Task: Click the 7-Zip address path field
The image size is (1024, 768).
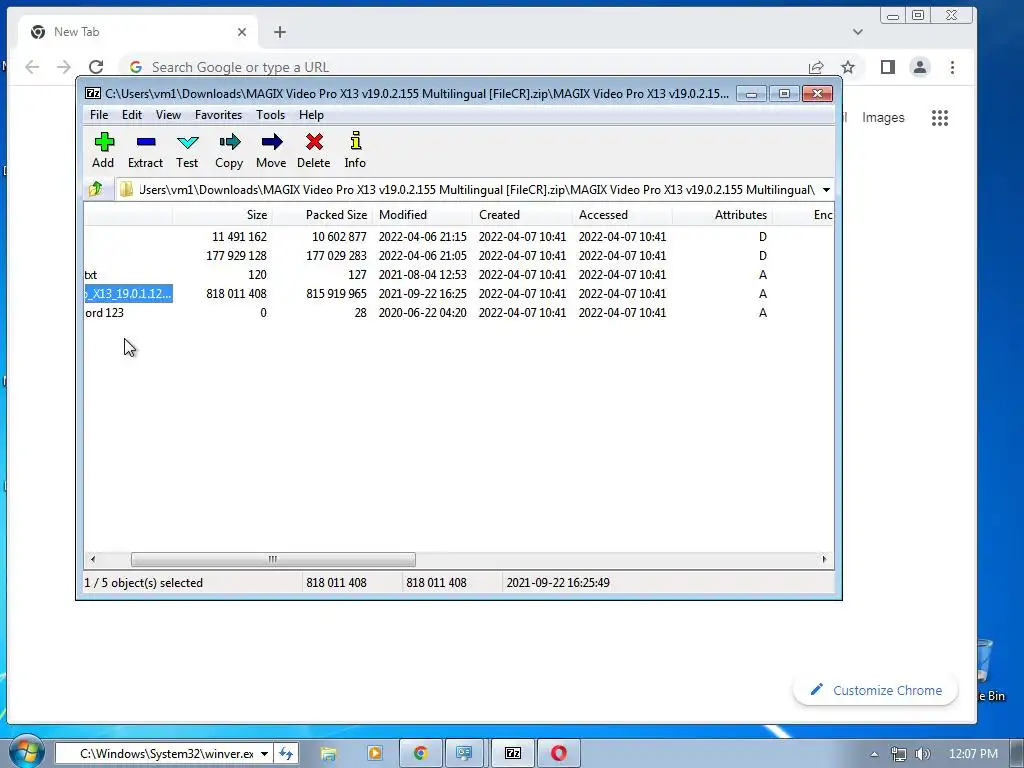Action: [466, 190]
